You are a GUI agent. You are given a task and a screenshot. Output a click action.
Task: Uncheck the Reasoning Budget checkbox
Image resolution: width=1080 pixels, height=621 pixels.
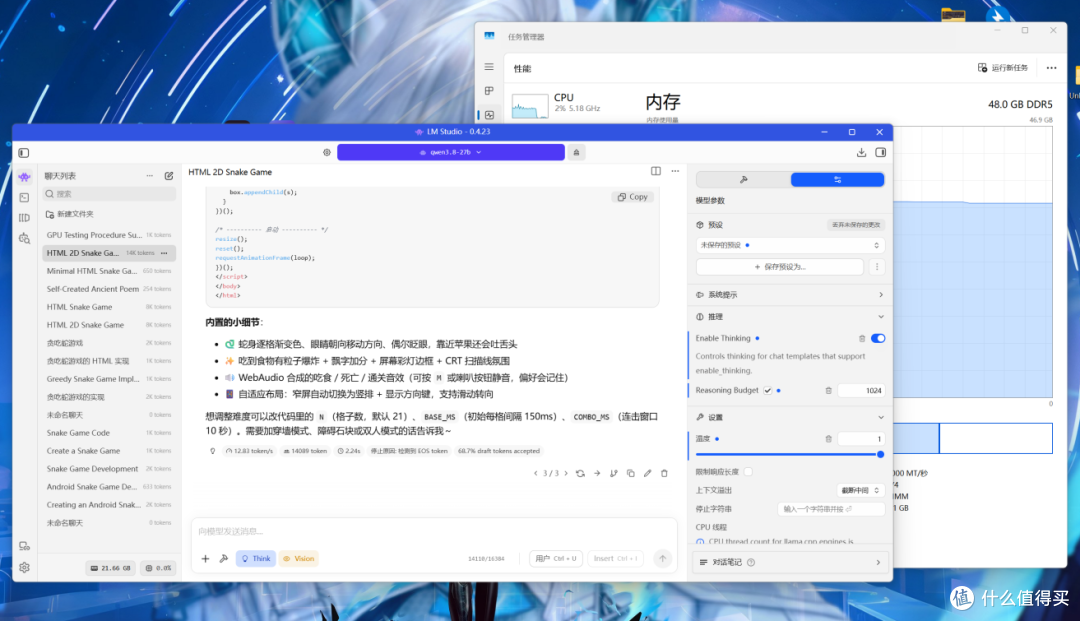click(x=768, y=390)
